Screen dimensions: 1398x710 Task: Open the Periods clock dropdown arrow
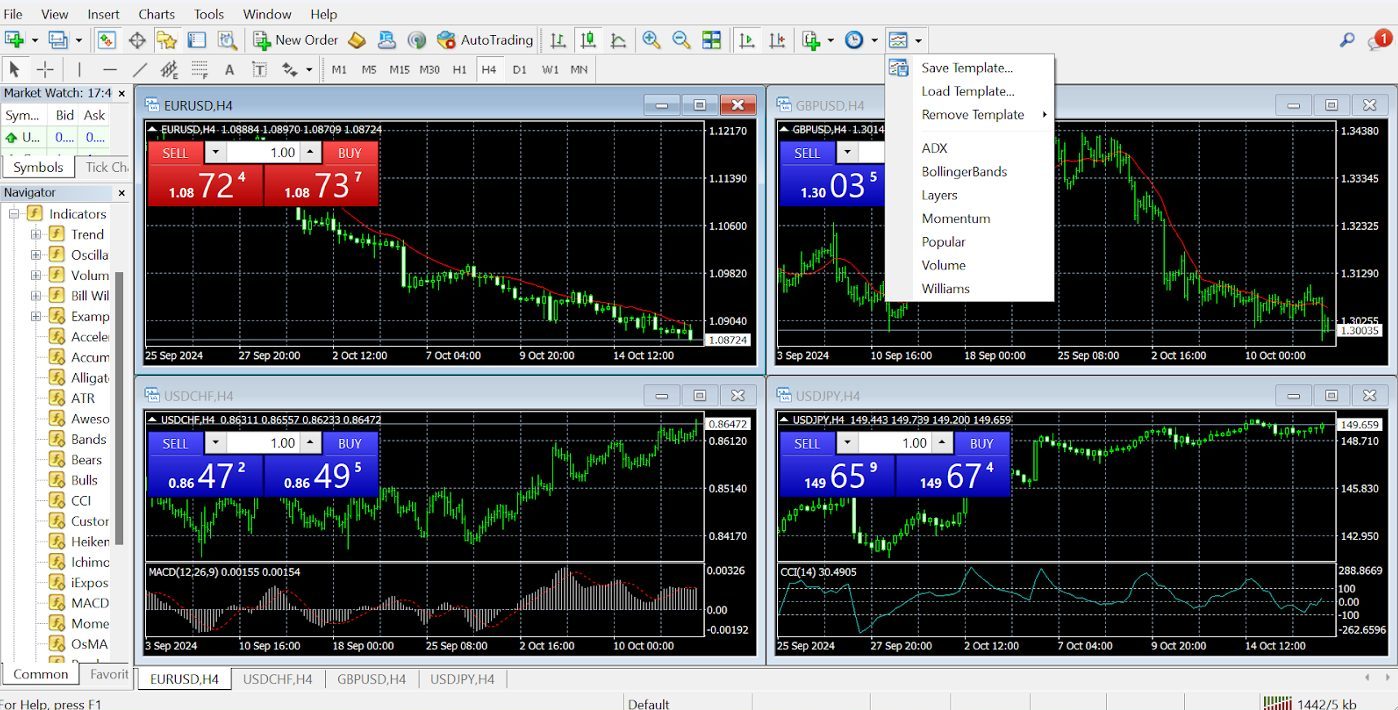click(874, 40)
